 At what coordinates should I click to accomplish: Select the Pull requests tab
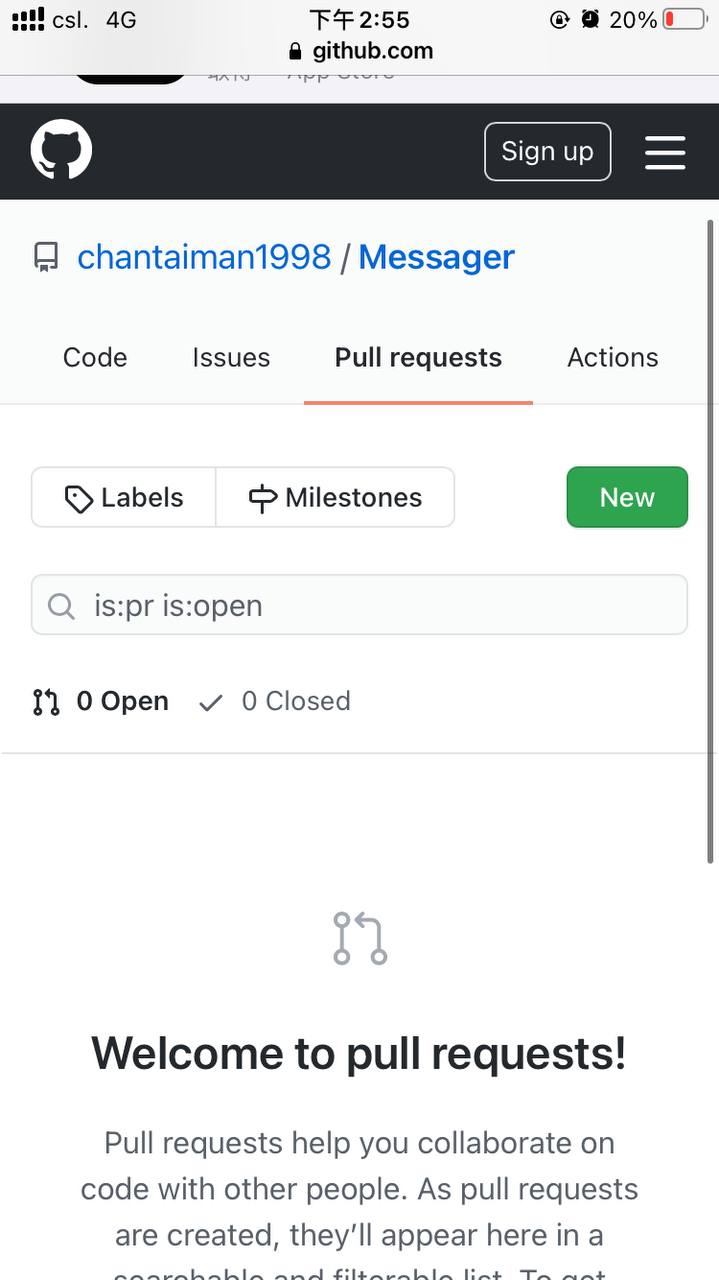[418, 358]
